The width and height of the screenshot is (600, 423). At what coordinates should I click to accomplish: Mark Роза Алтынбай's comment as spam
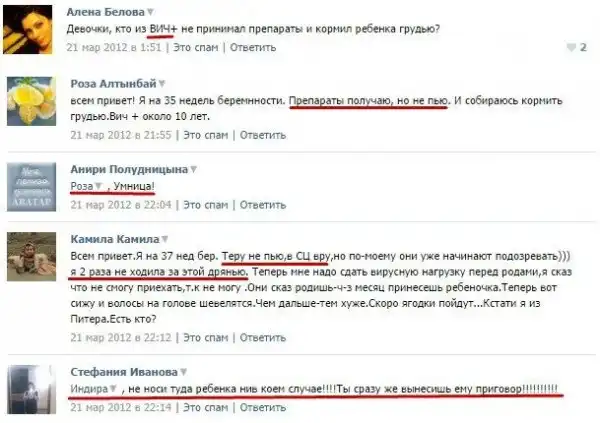pyautogui.click(x=205, y=135)
